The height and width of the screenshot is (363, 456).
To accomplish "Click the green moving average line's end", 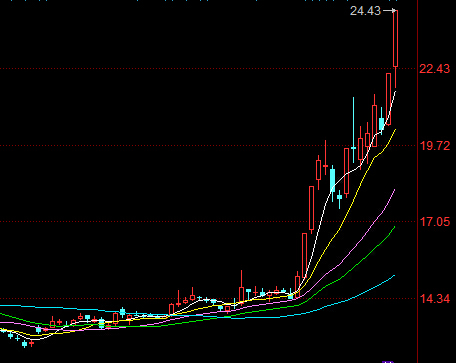I will [394, 228].
